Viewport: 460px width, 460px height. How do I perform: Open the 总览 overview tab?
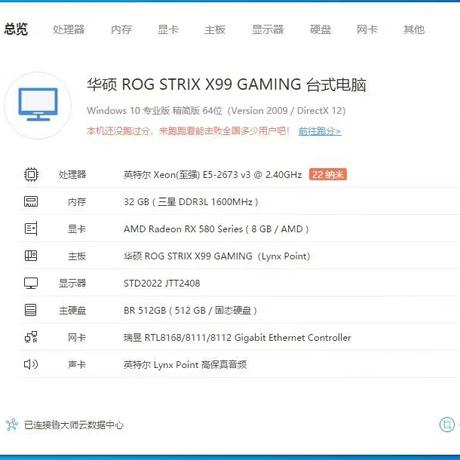point(16,29)
